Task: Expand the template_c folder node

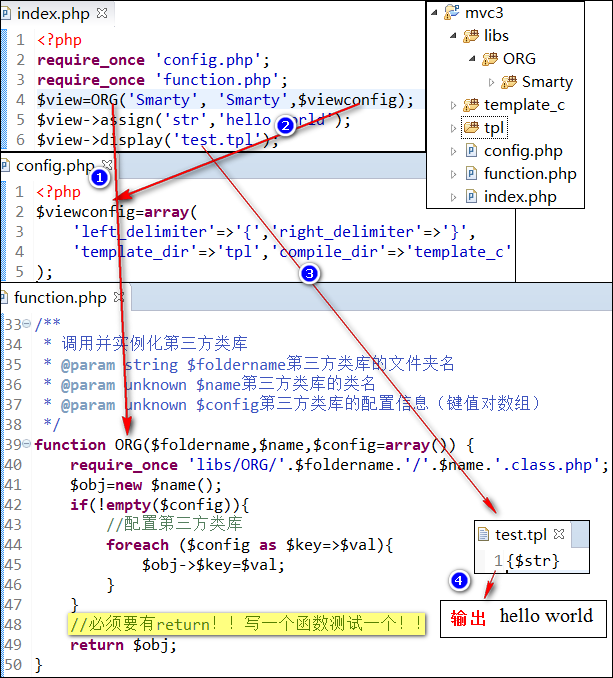Action: click(x=453, y=105)
